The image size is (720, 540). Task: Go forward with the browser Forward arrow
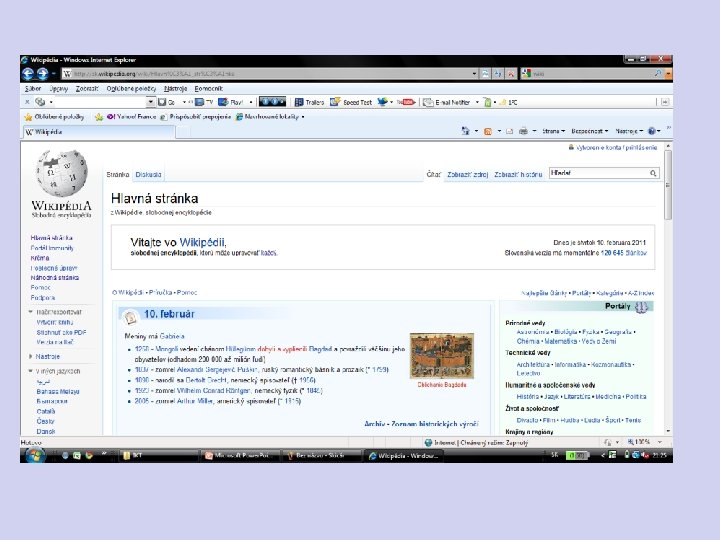click(x=42, y=73)
